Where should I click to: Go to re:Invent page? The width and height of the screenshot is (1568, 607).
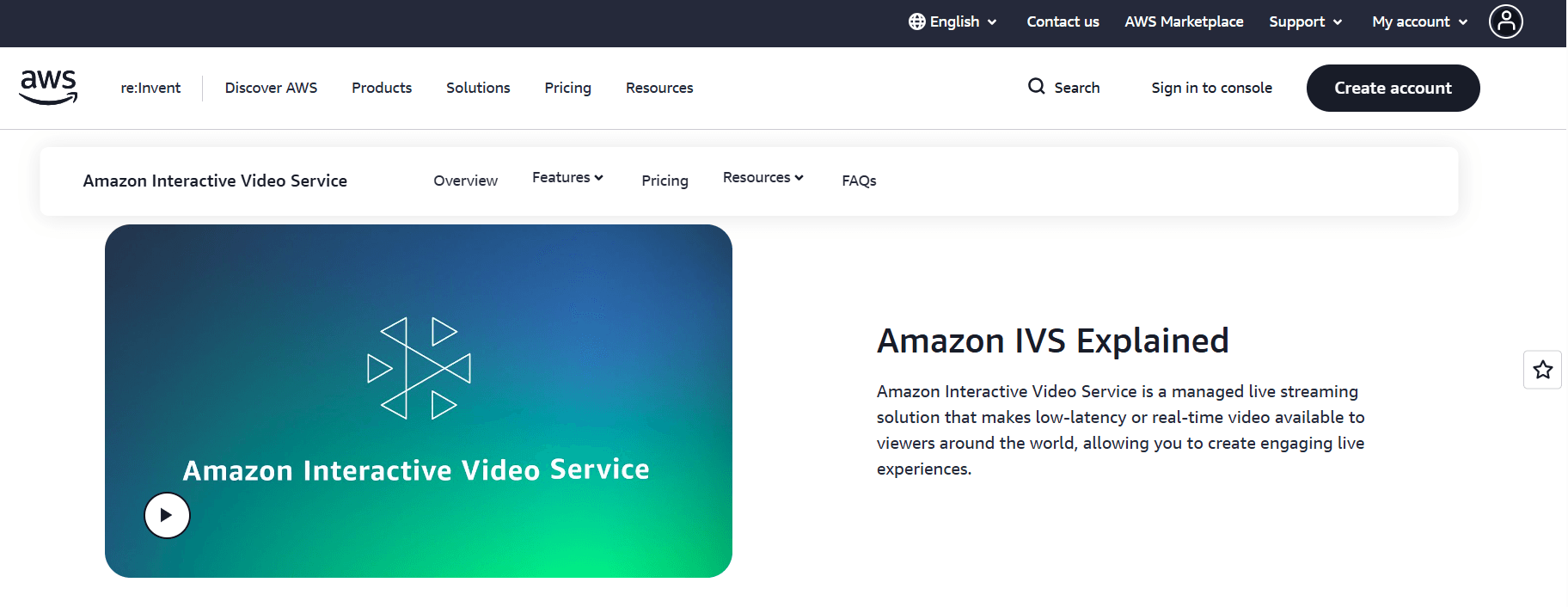[150, 88]
